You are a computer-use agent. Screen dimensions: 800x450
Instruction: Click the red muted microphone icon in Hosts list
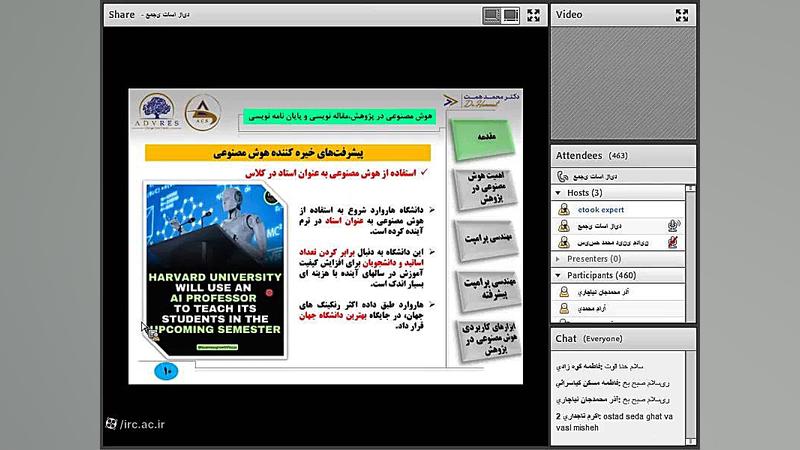coord(673,242)
